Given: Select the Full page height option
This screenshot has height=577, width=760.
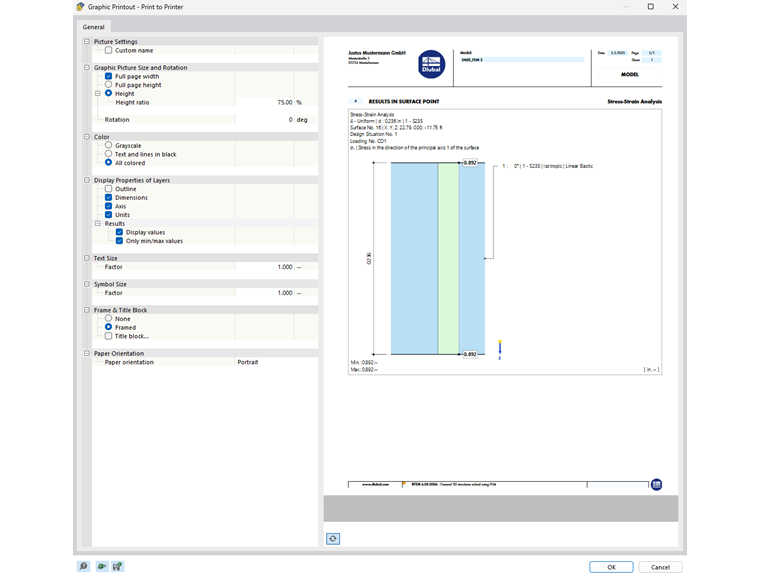Looking at the screenshot, I should click(109, 84).
